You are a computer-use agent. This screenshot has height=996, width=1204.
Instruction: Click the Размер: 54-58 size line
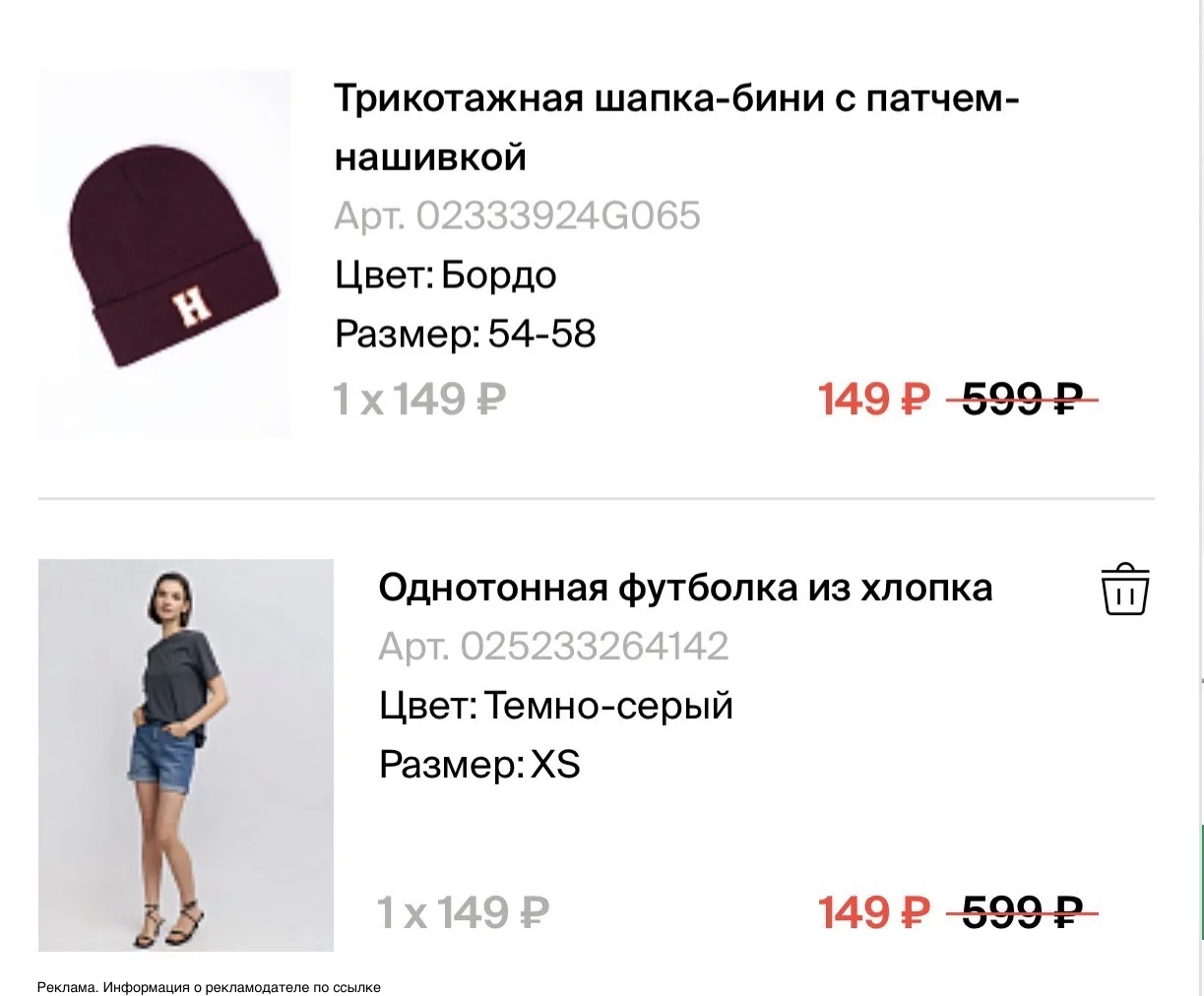(466, 335)
